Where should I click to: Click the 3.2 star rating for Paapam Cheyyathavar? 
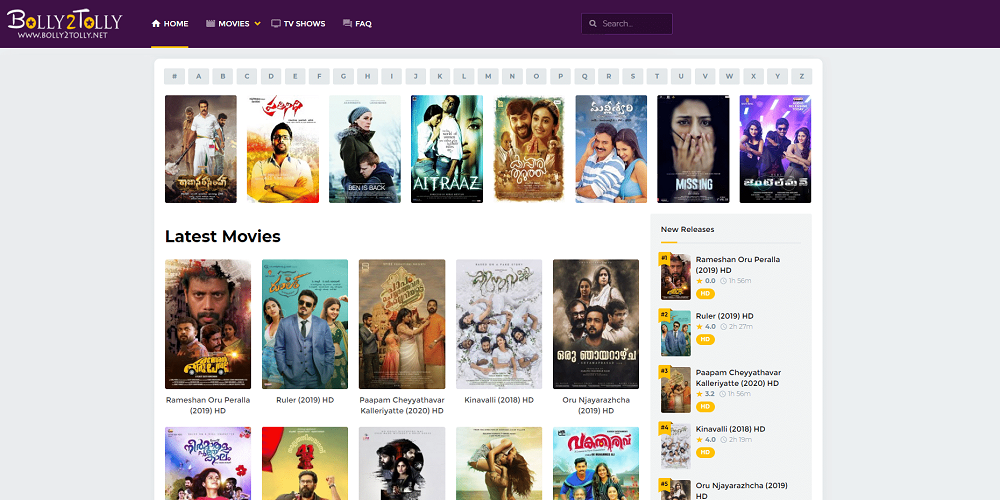pyautogui.click(x=706, y=394)
